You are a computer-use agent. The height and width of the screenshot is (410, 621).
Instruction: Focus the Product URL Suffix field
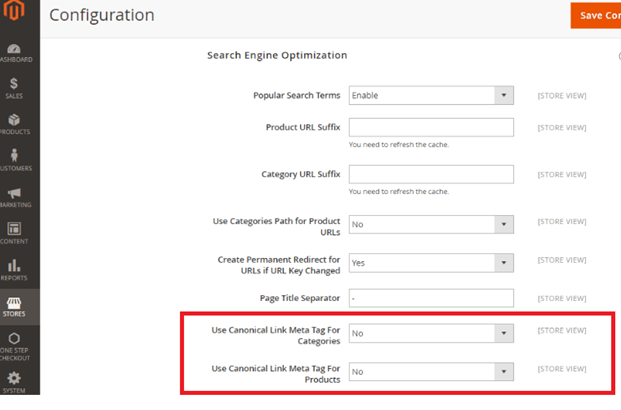tap(431, 127)
